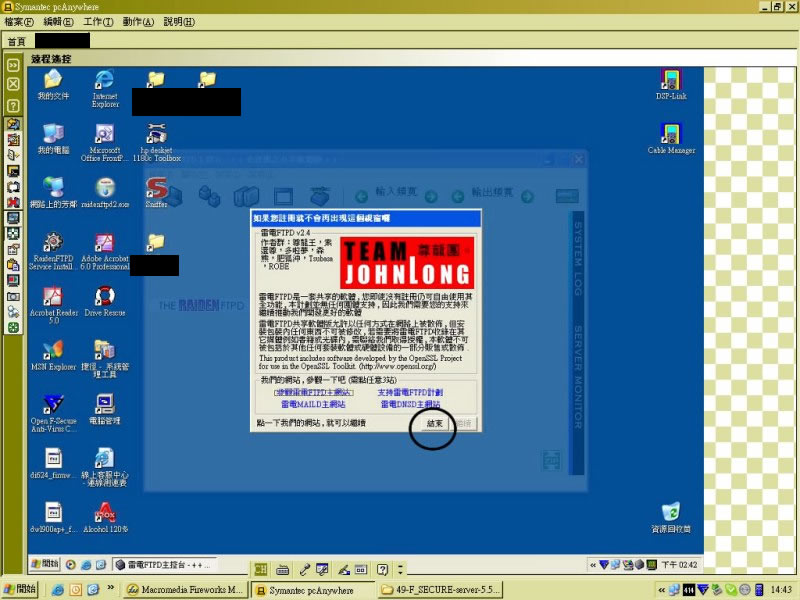Select the 網路上的芳鄰 desktop icon
Viewport: 800px width, 600px height.
coord(53,193)
